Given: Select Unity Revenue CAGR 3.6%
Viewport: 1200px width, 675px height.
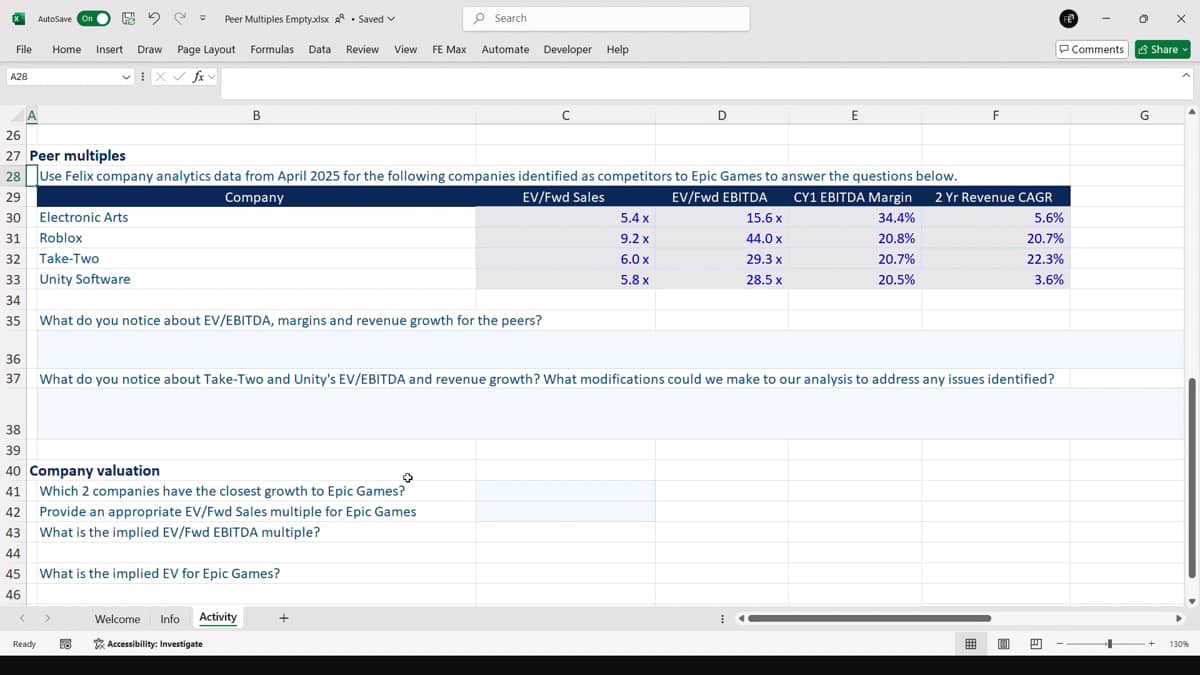Looking at the screenshot, I should point(996,279).
